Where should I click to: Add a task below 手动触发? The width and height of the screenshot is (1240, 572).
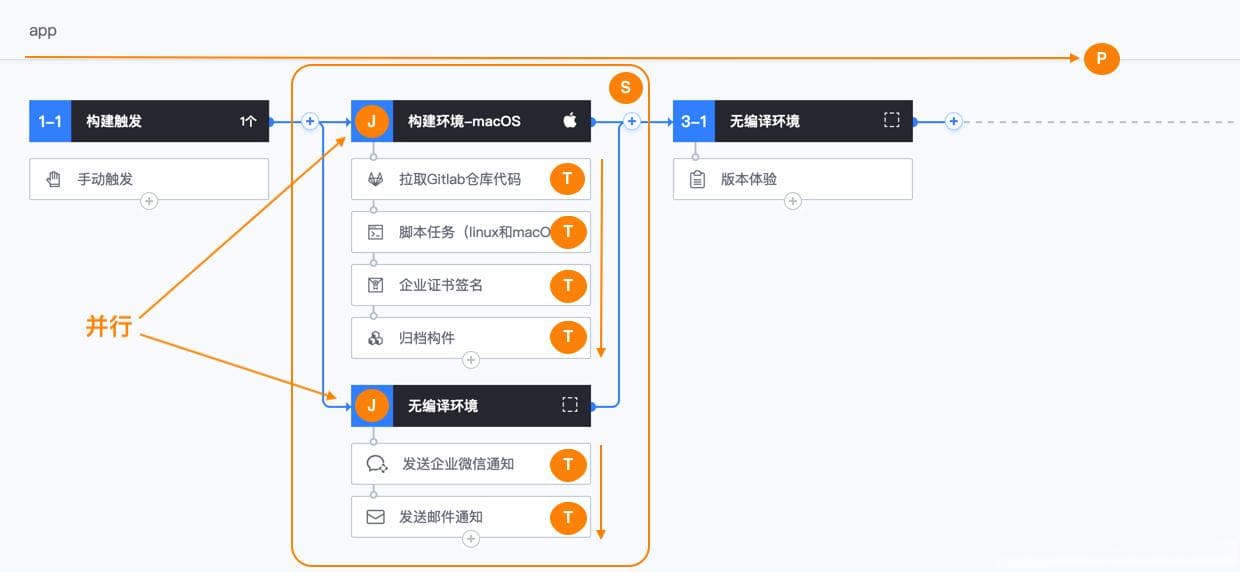[x=149, y=201]
